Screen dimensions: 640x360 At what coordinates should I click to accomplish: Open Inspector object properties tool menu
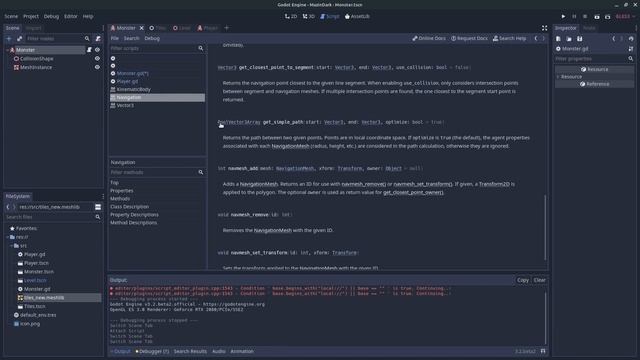click(x=631, y=49)
